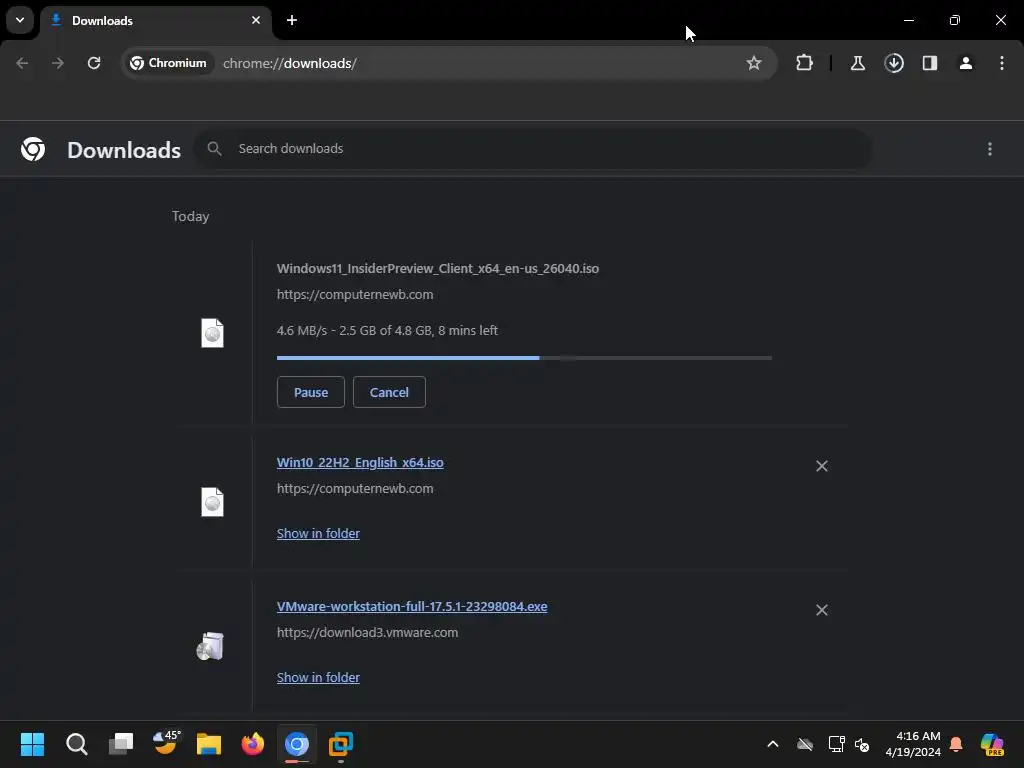1024x768 pixels.
Task: Select the Downloads tab
Action: (155, 20)
